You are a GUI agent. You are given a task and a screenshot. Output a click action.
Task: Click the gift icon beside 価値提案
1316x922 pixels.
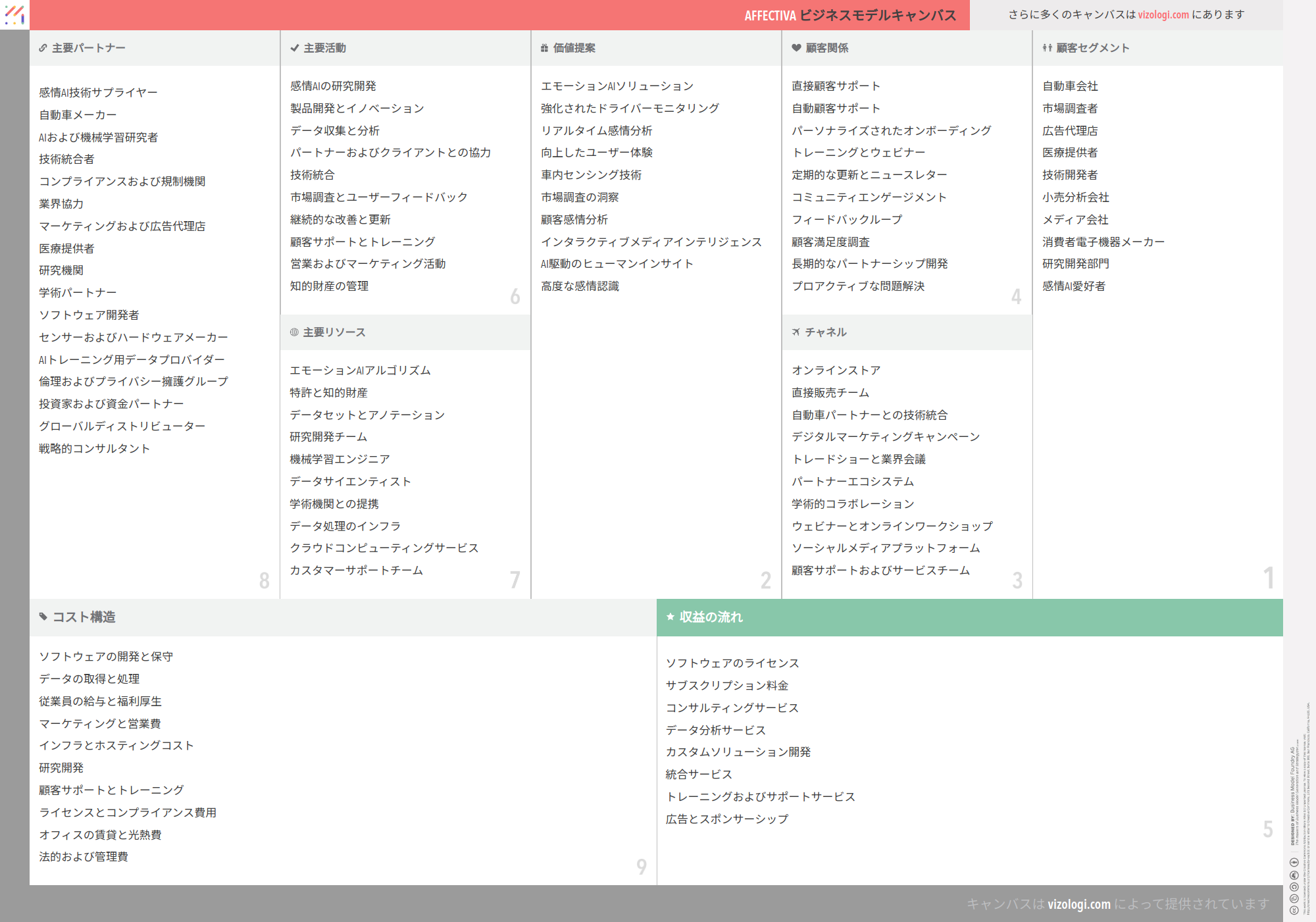(x=544, y=48)
